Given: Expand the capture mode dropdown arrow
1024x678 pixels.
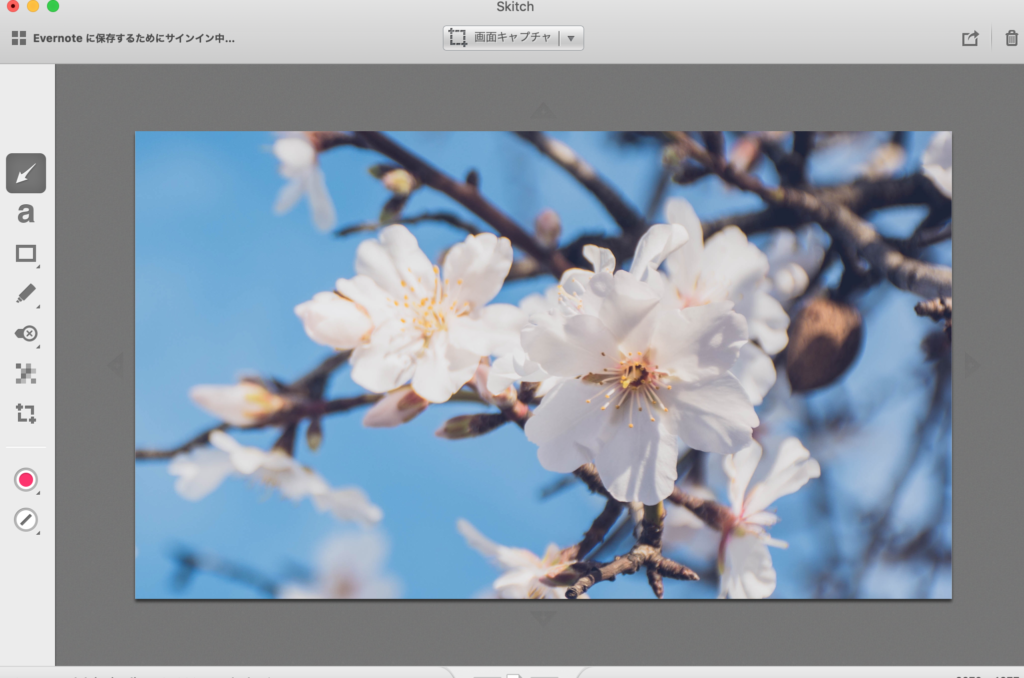Looking at the screenshot, I should pyautogui.click(x=571, y=38).
